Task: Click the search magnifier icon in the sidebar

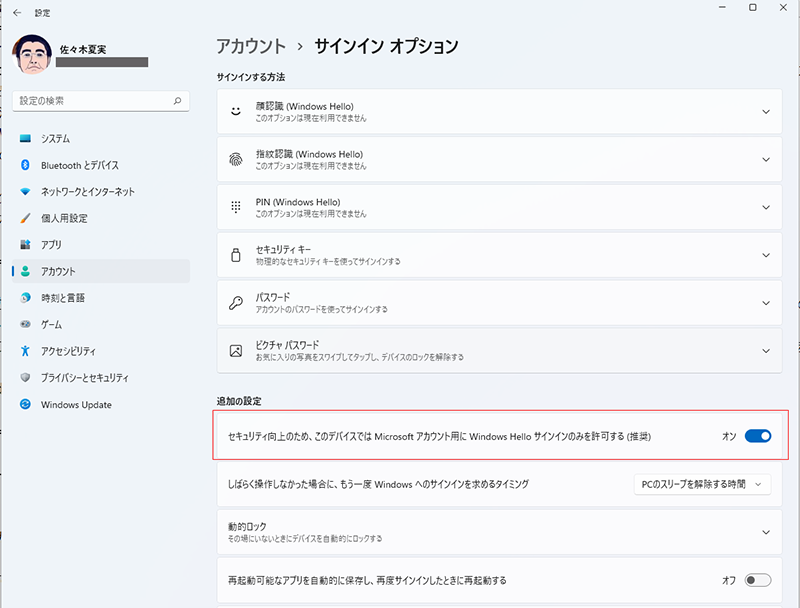Action: coord(177,101)
